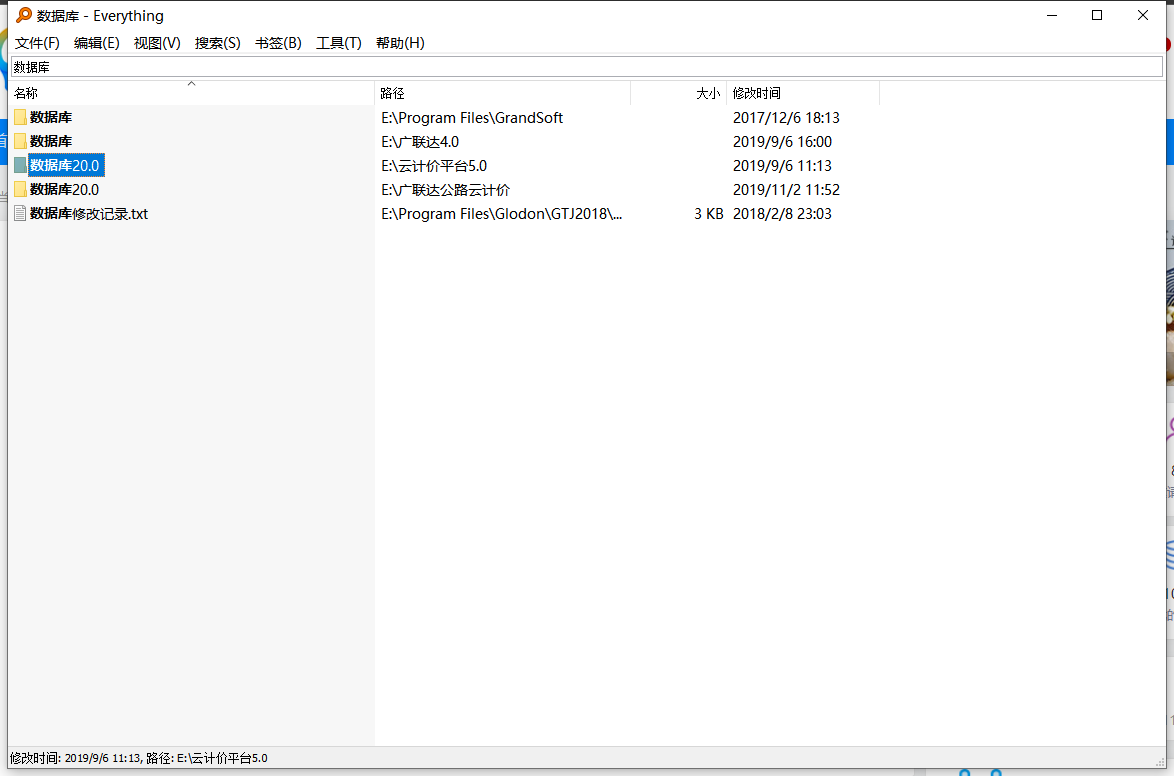
Task: Click path E:\广联达公路云计价
Action: click(445, 190)
